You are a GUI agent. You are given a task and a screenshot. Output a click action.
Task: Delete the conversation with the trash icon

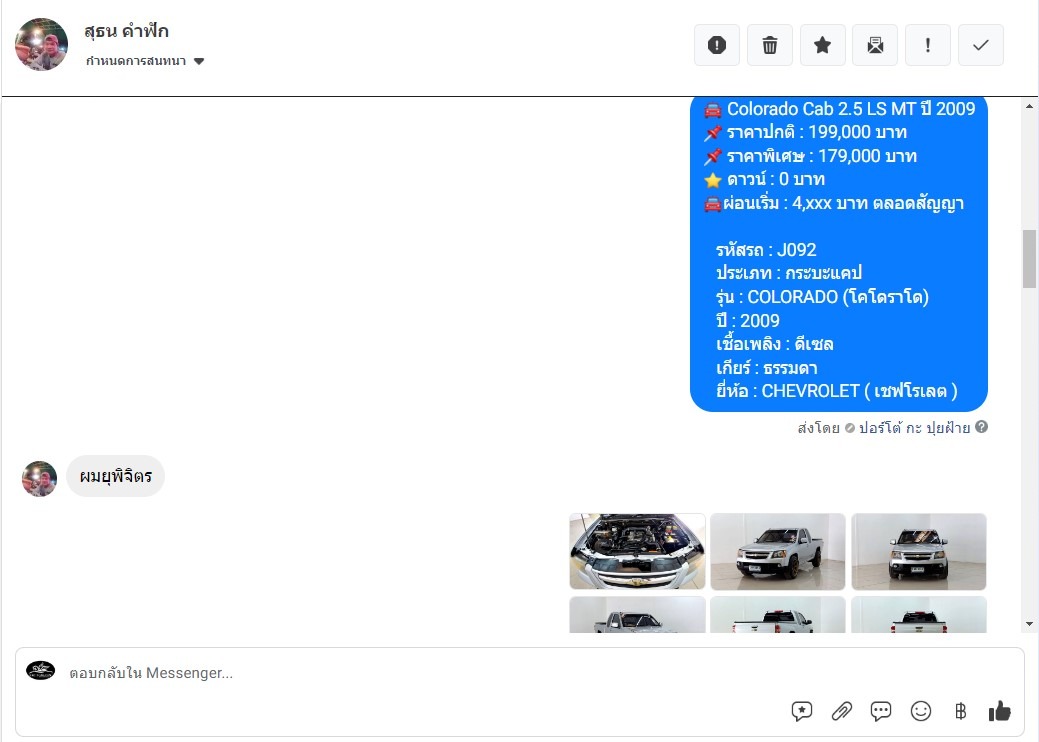pyautogui.click(x=770, y=45)
